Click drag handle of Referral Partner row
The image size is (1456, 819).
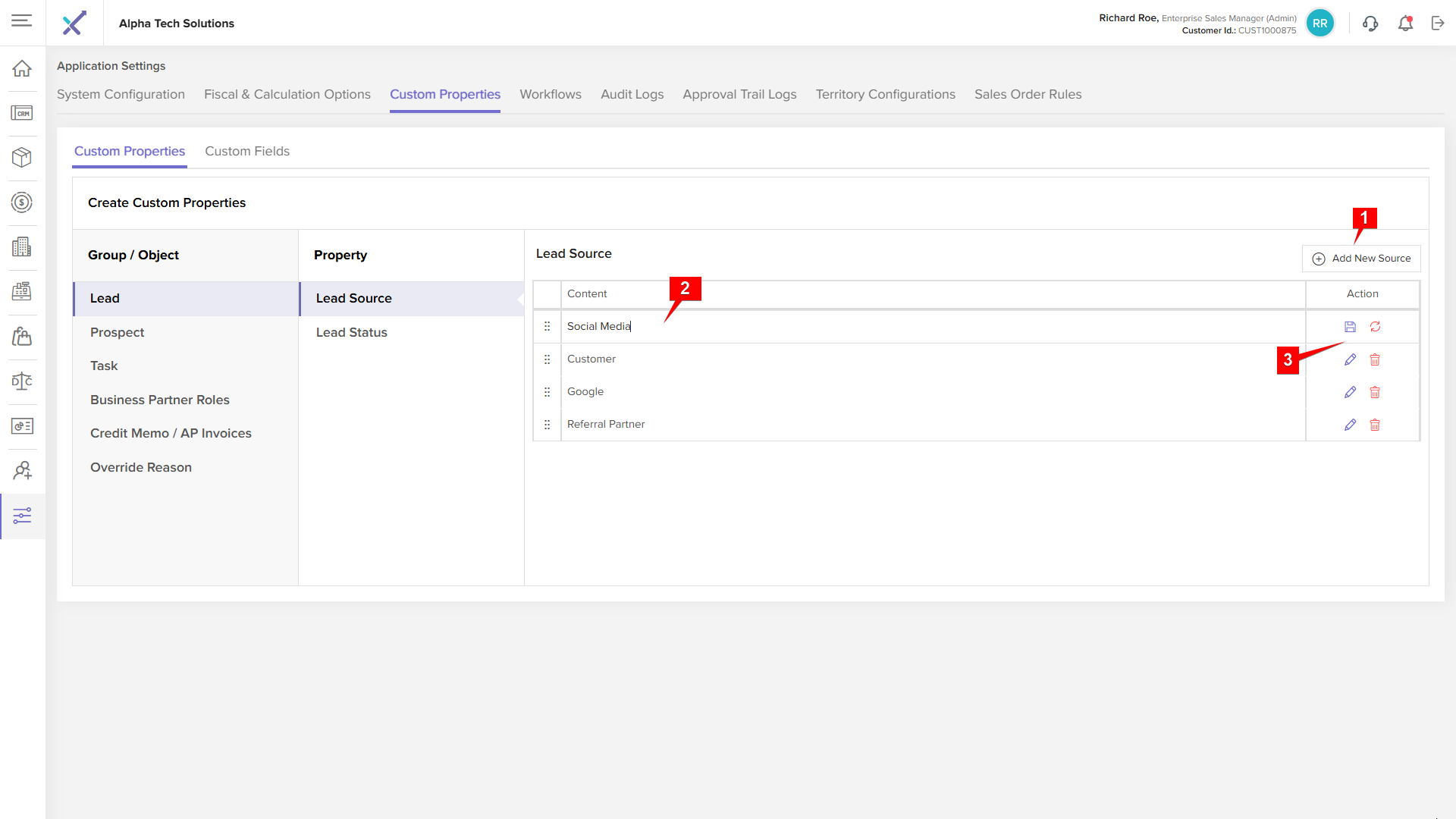[x=547, y=425]
